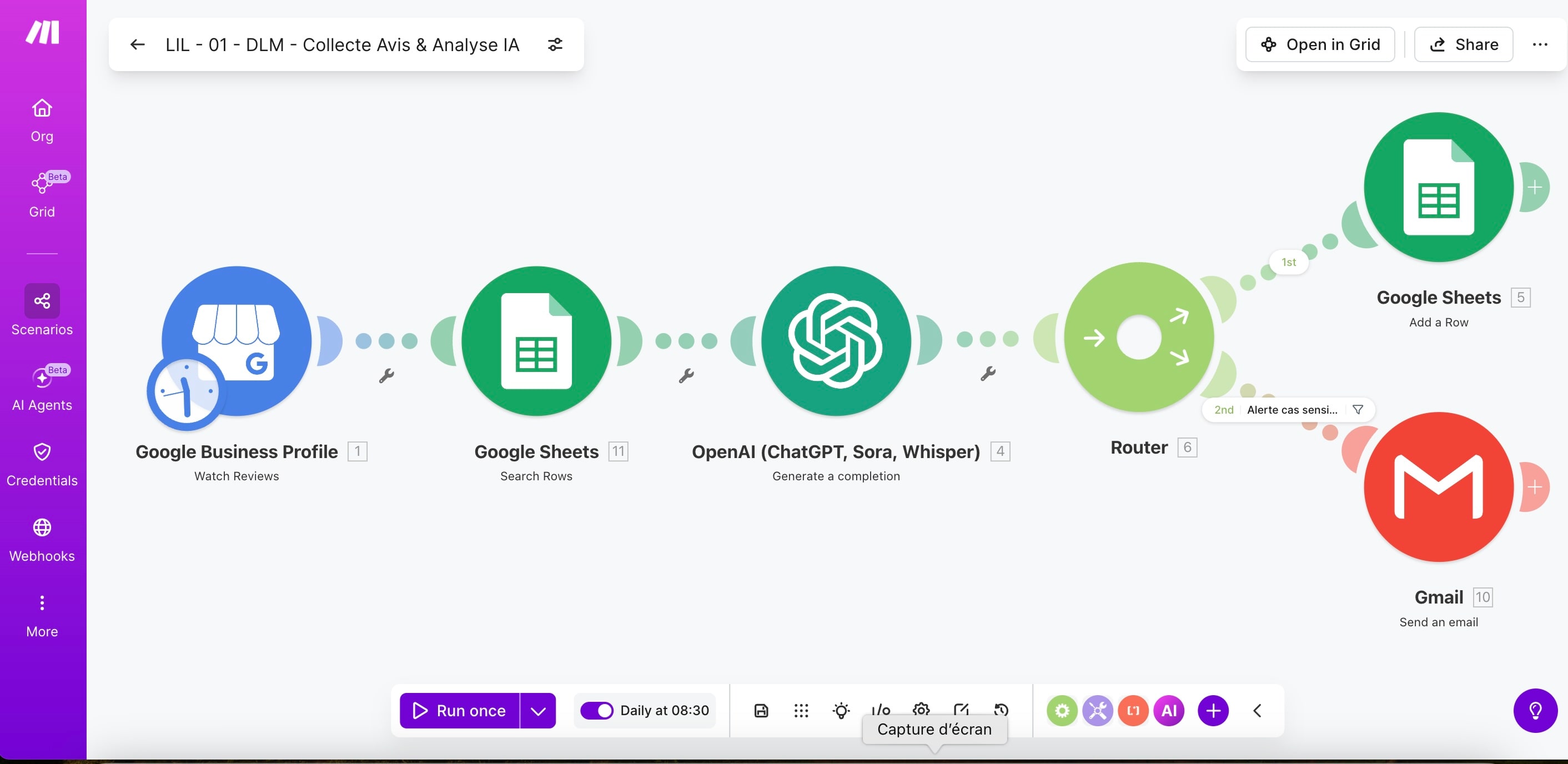The image size is (1568, 764).
Task: Click the Make logo in the sidebar
Action: click(x=42, y=32)
